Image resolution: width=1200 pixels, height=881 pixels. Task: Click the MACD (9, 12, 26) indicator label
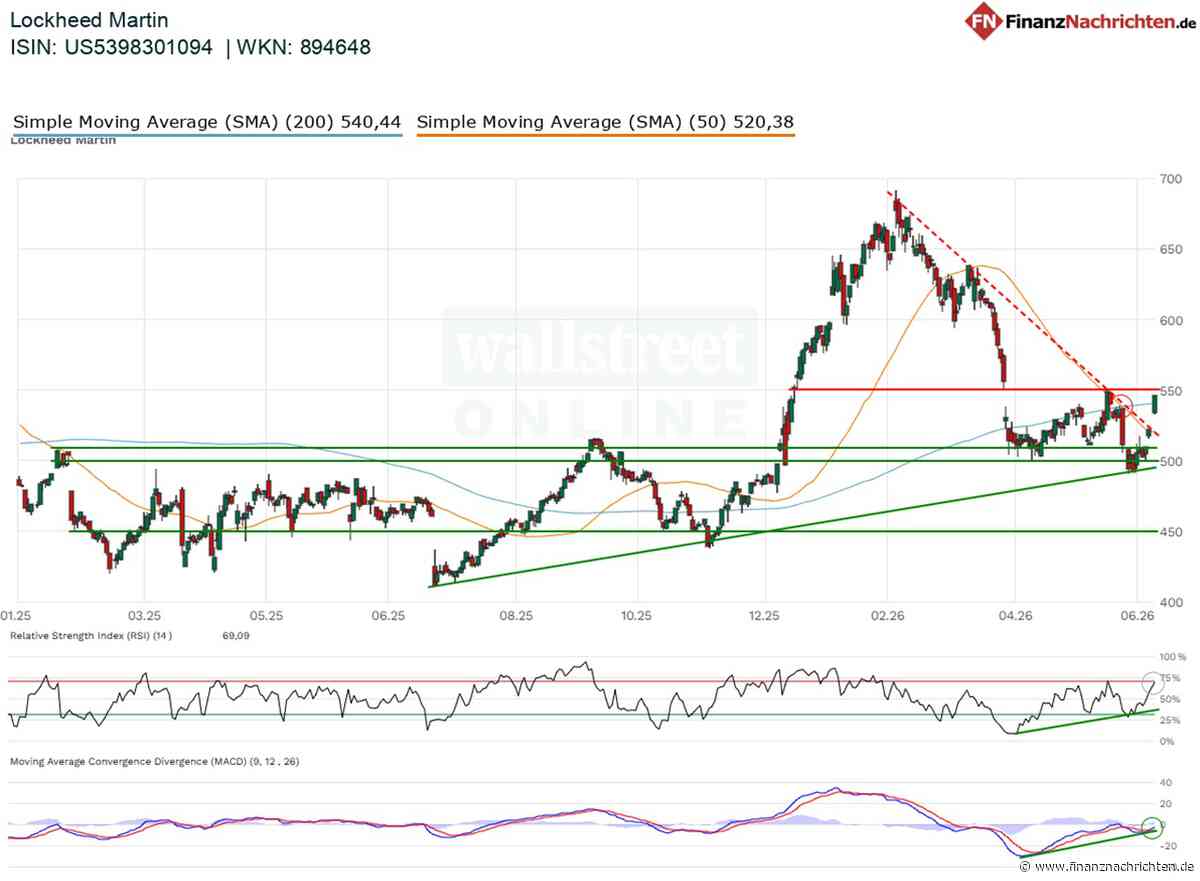click(154, 761)
